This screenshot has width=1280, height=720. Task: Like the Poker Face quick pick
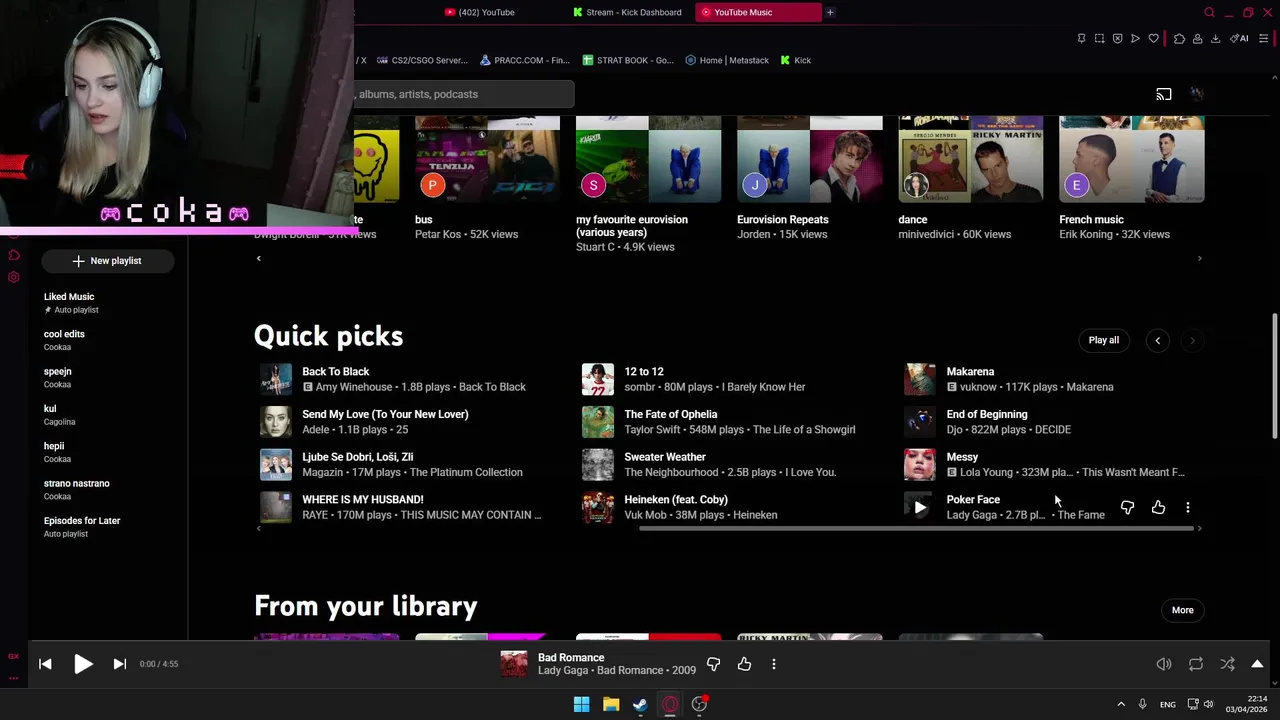[x=1158, y=508]
